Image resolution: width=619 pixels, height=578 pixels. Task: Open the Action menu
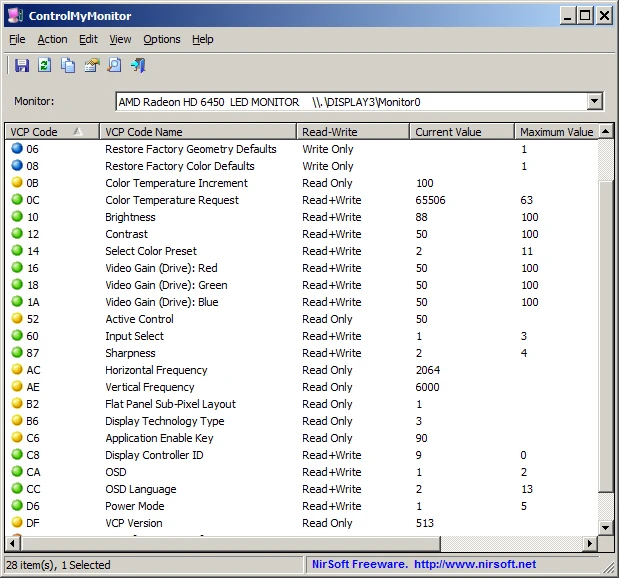coord(53,39)
